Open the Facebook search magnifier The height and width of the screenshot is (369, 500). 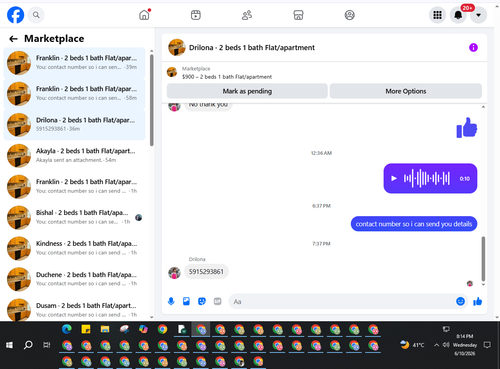[36, 15]
